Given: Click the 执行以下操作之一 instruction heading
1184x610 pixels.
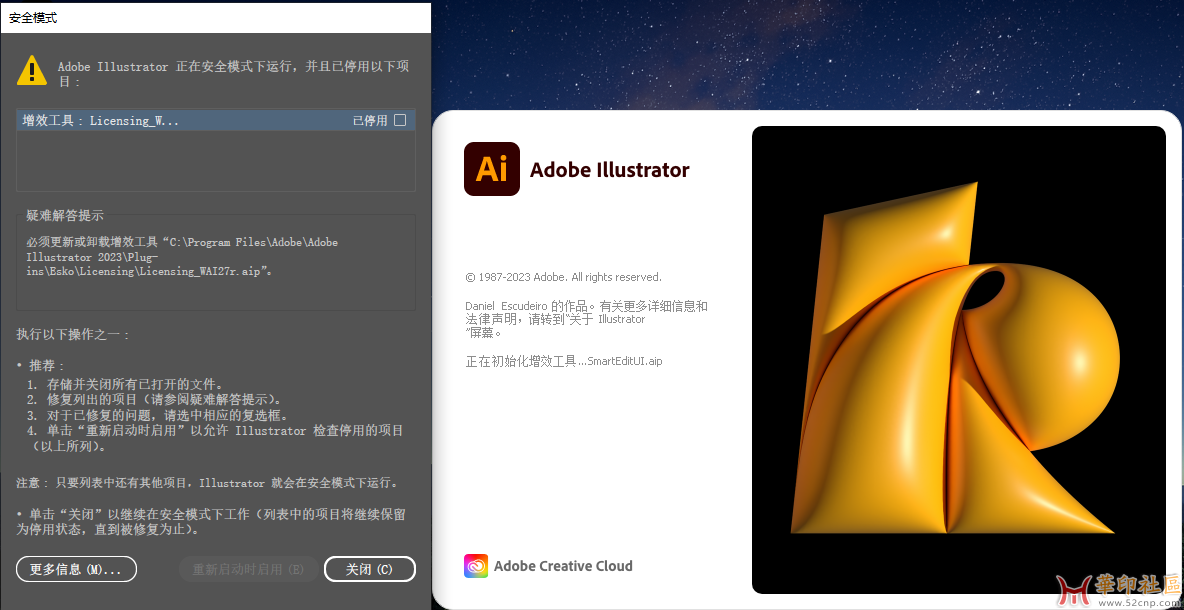Looking at the screenshot, I should tap(73, 334).
